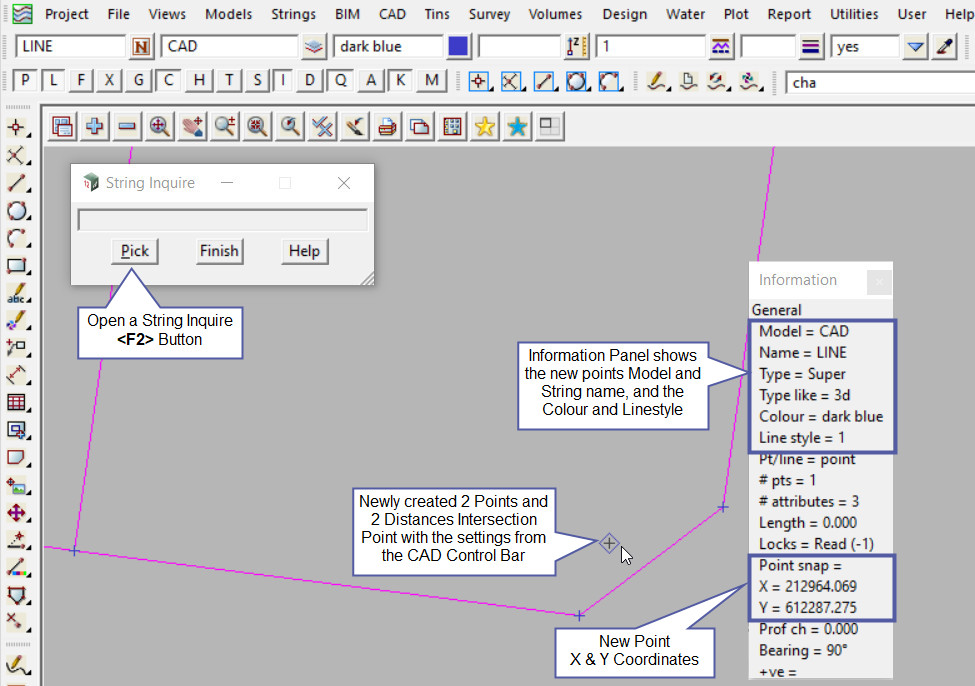Click the view zoom-out minus icon
Screen dimensions: 975x686
(127, 126)
